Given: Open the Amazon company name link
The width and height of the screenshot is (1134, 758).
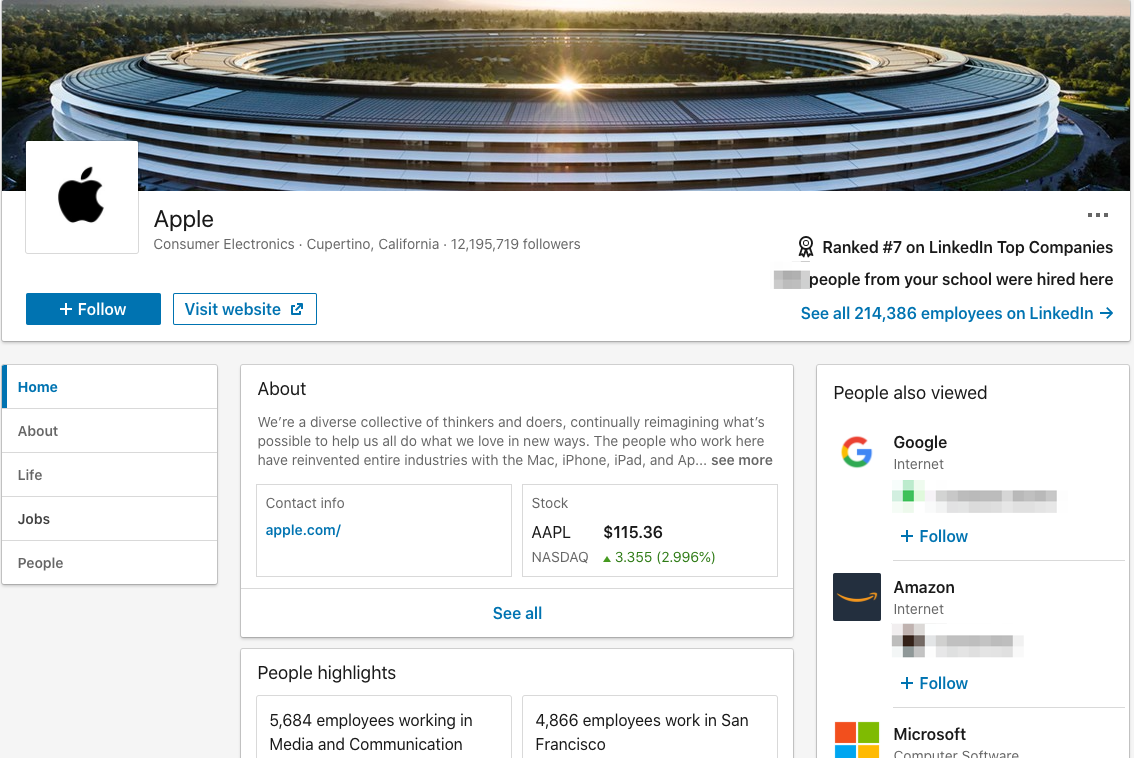Looking at the screenshot, I should coord(924,587).
